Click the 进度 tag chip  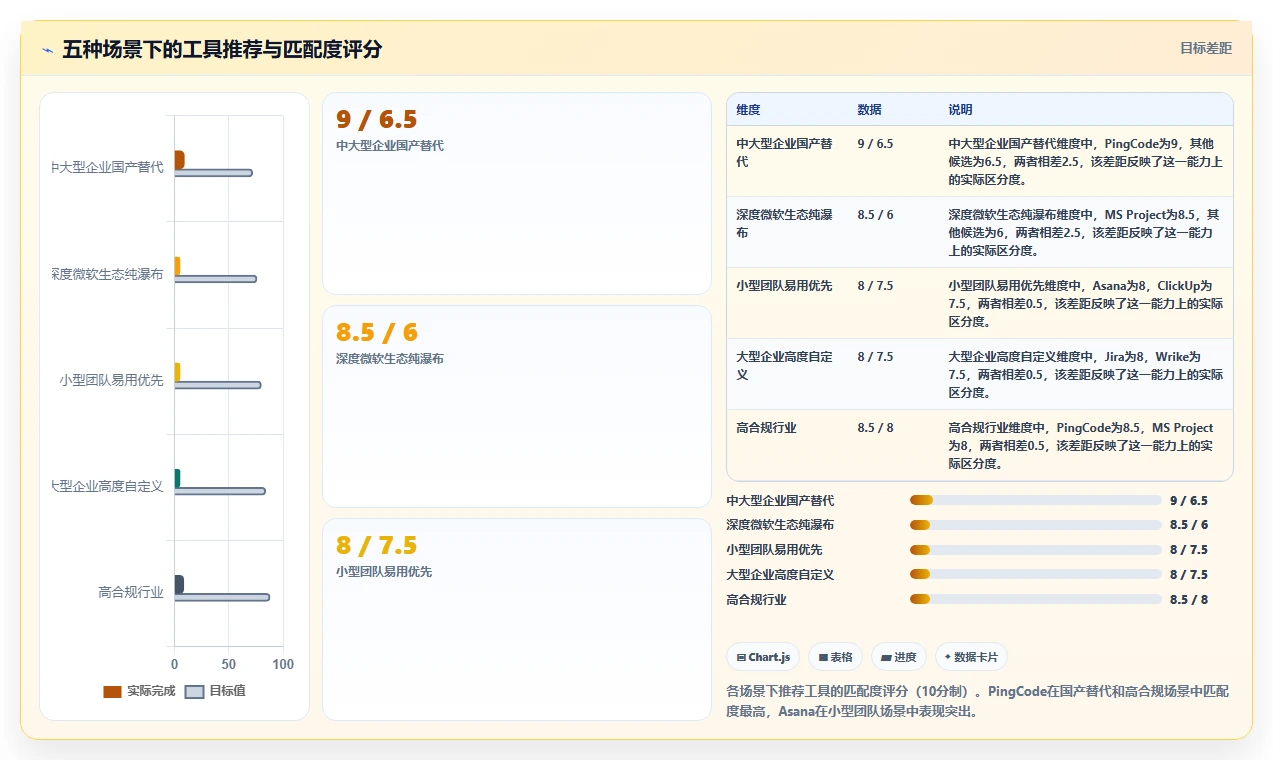click(x=899, y=657)
